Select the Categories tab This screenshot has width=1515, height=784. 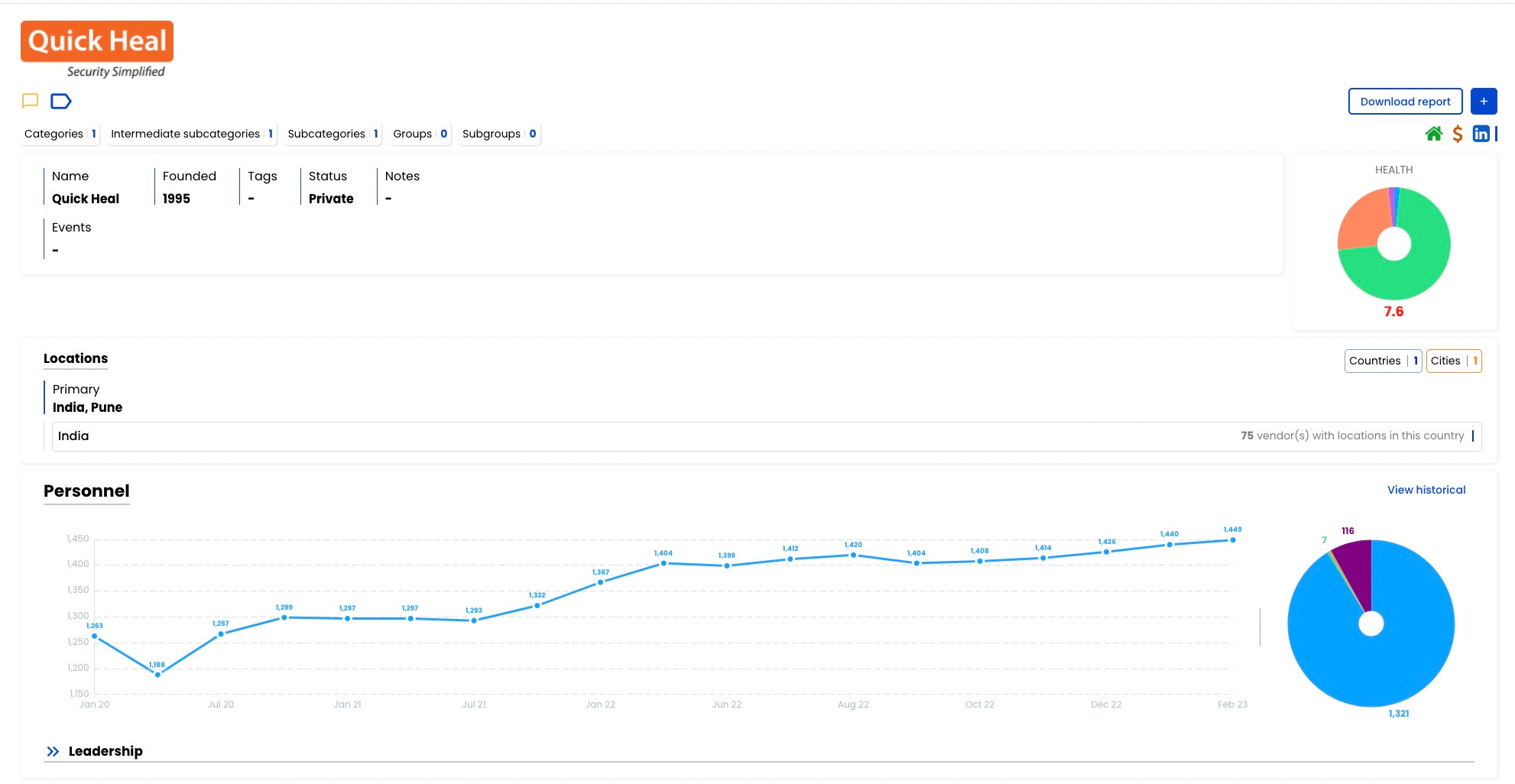coord(60,134)
